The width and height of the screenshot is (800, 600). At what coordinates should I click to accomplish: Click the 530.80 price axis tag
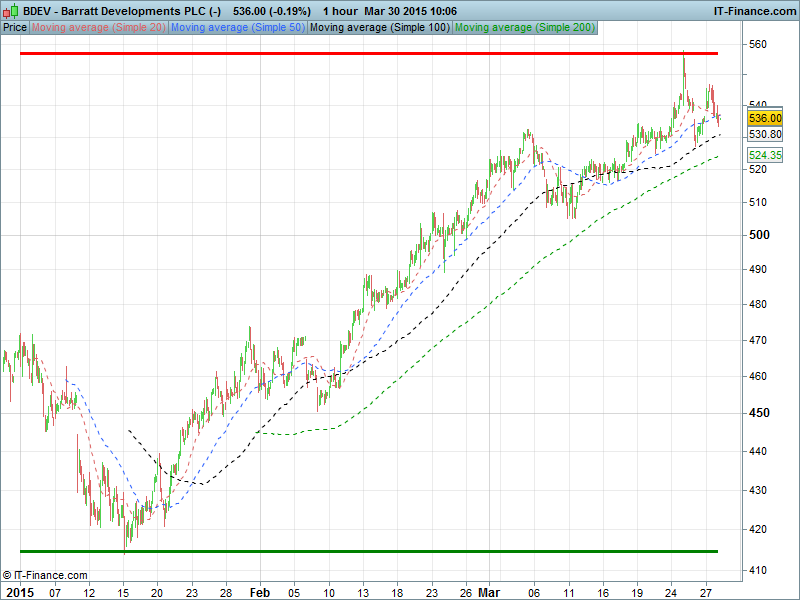click(764, 134)
